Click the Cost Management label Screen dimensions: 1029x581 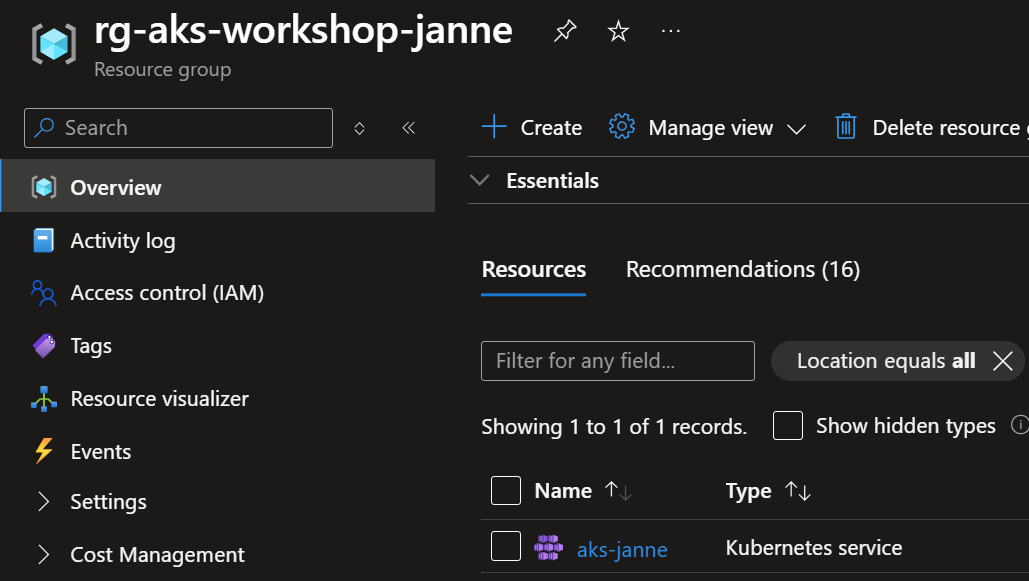point(158,555)
